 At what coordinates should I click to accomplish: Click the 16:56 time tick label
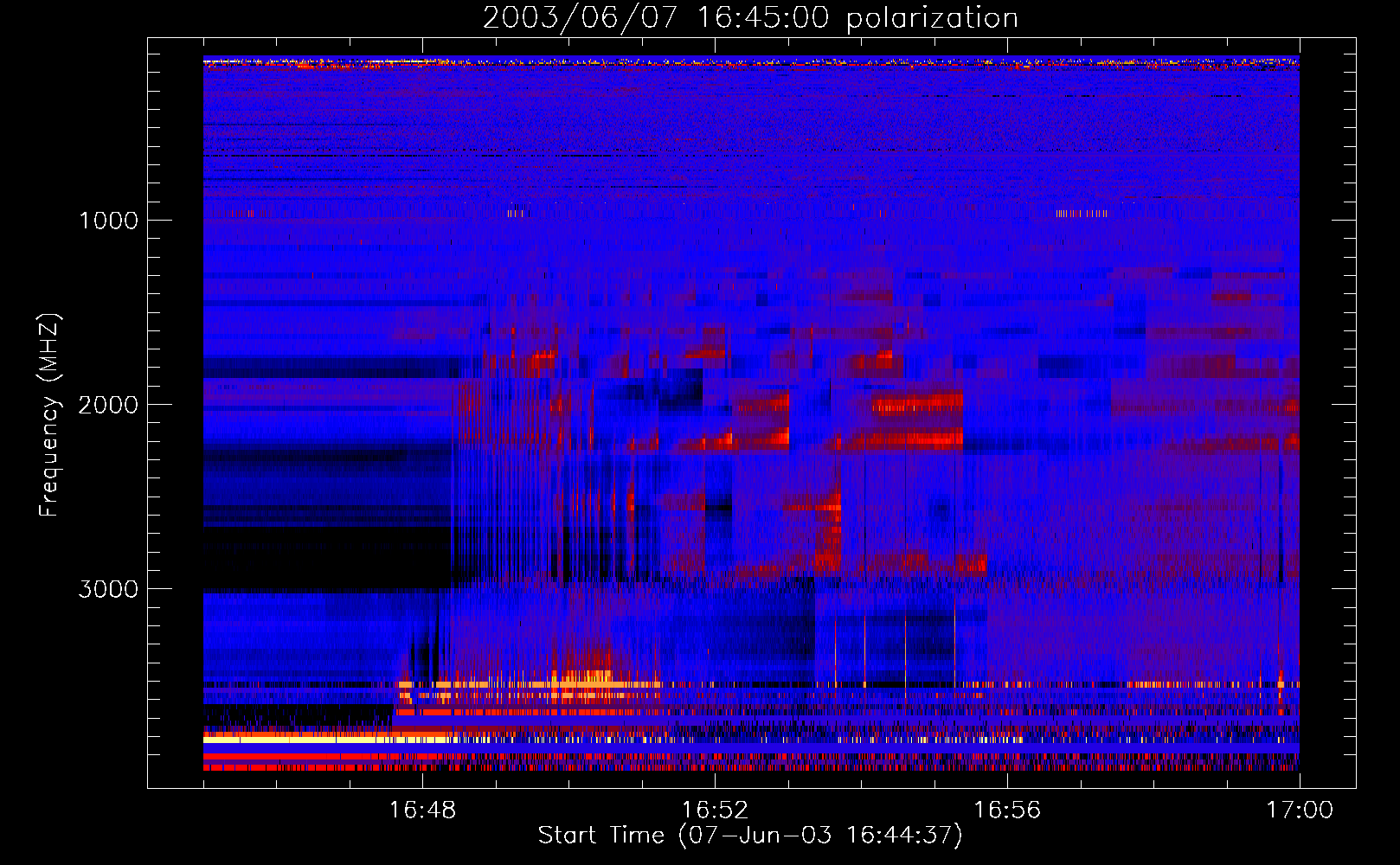pyautogui.click(x=1007, y=810)
